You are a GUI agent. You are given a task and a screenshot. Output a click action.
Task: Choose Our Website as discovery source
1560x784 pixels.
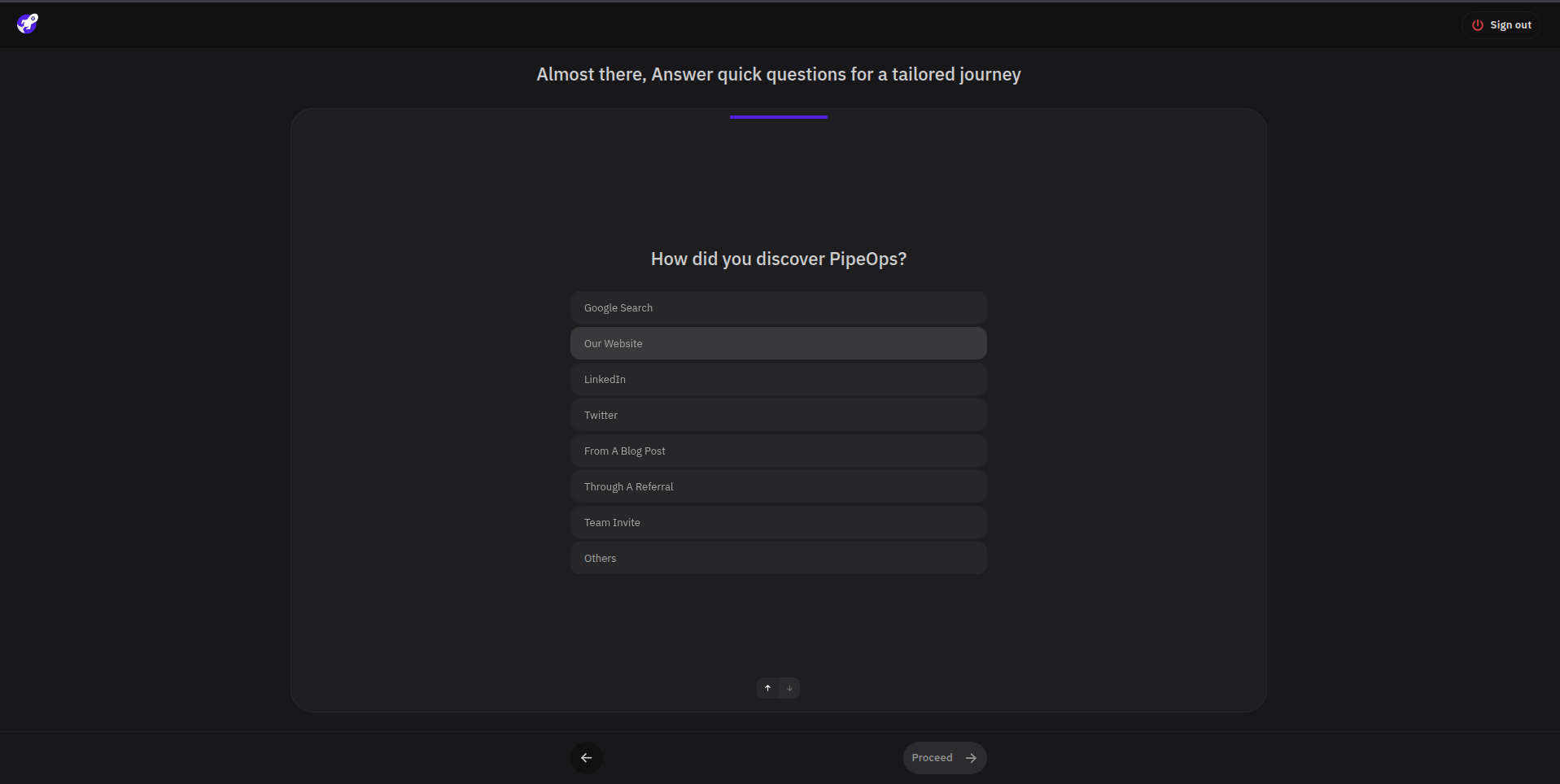[x=779, y=344]
